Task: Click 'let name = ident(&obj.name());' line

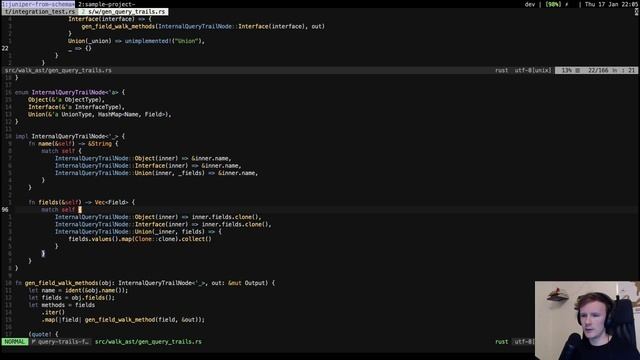Action: pyautogui.click(x=78, y=290)
